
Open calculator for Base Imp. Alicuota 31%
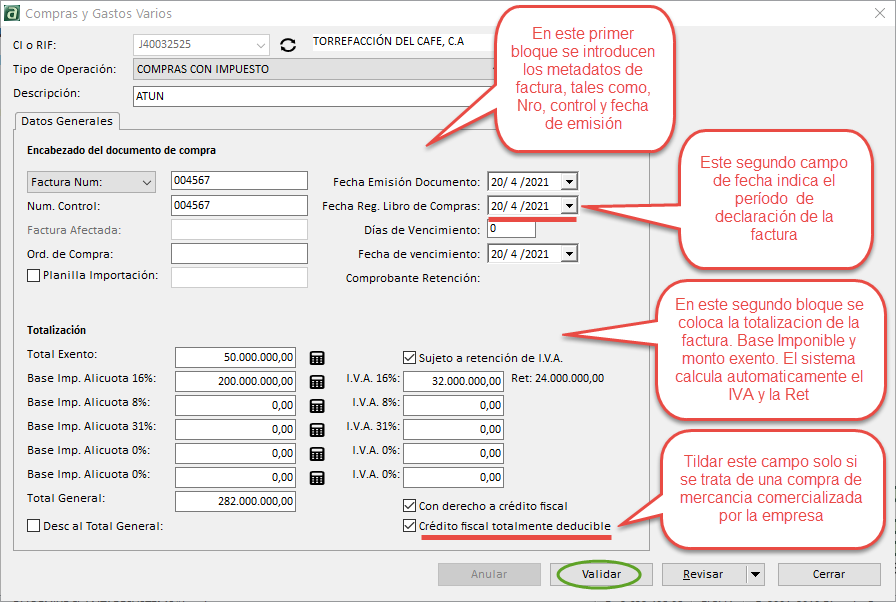point(317,430)
